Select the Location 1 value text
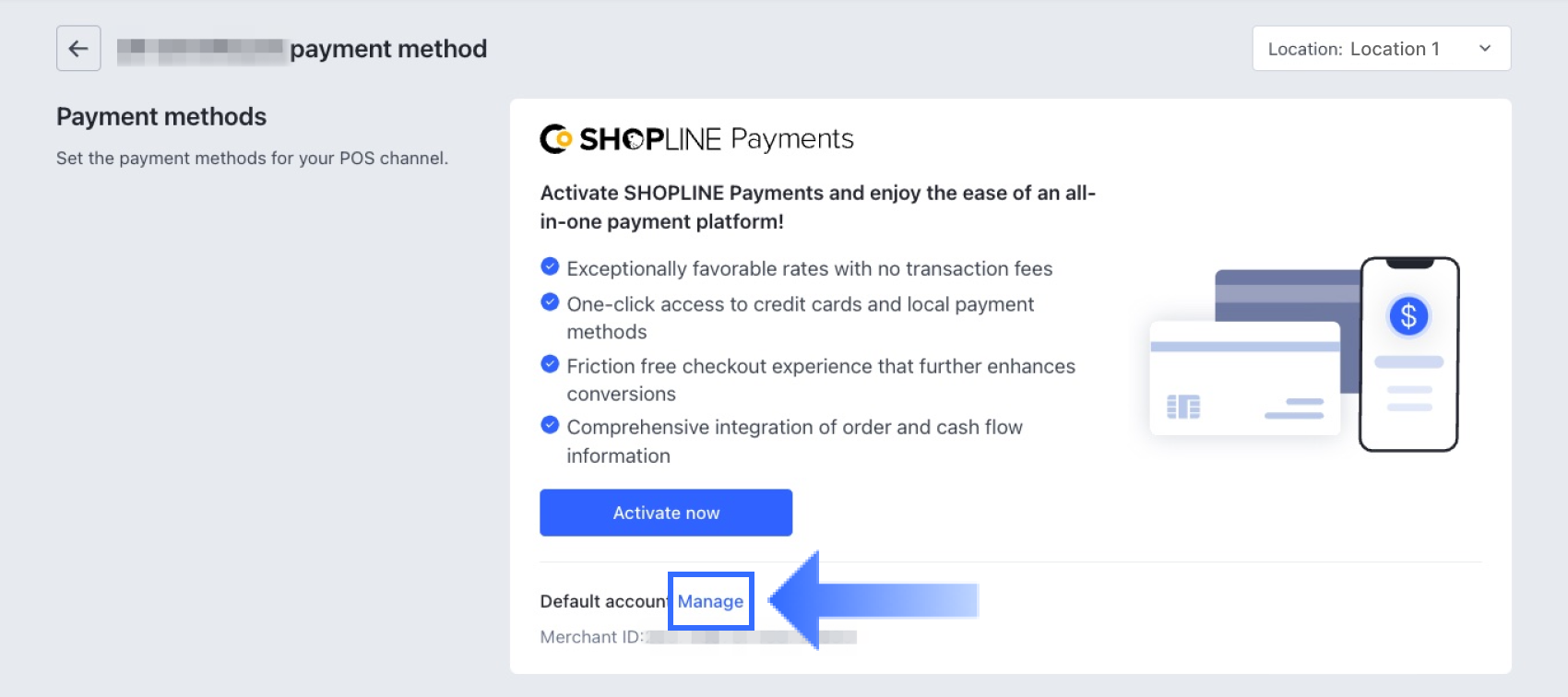This screenshot has height=697, width=1568. coord(1395,49)
